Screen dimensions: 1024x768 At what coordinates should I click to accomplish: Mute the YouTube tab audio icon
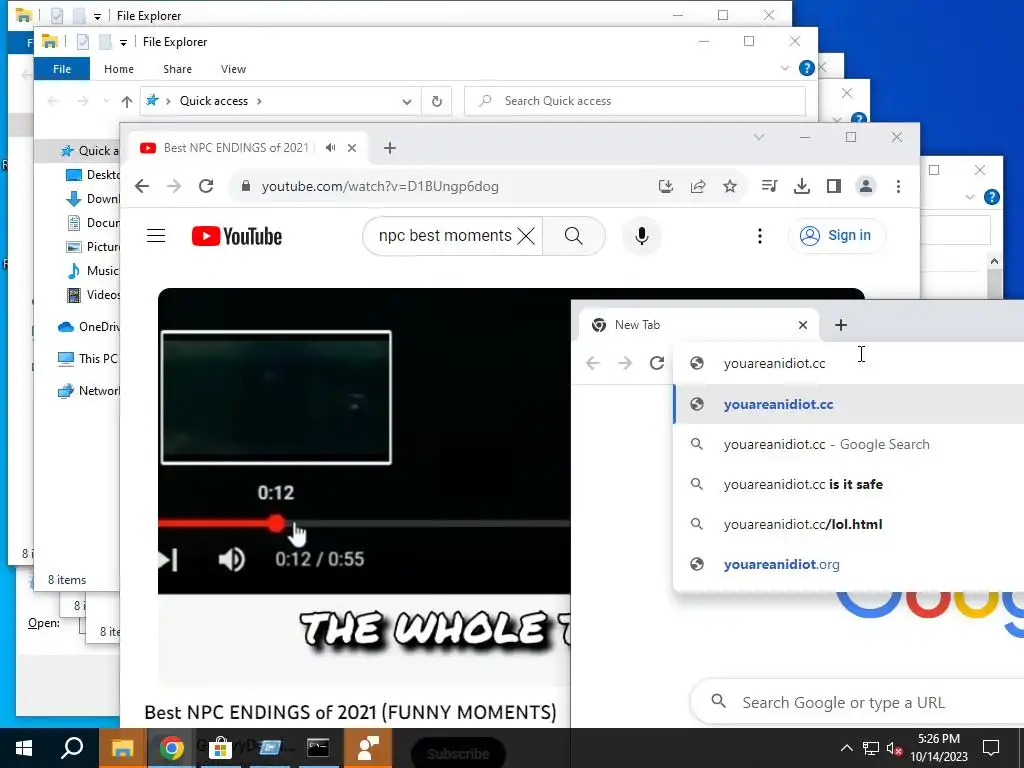(330, 148)
